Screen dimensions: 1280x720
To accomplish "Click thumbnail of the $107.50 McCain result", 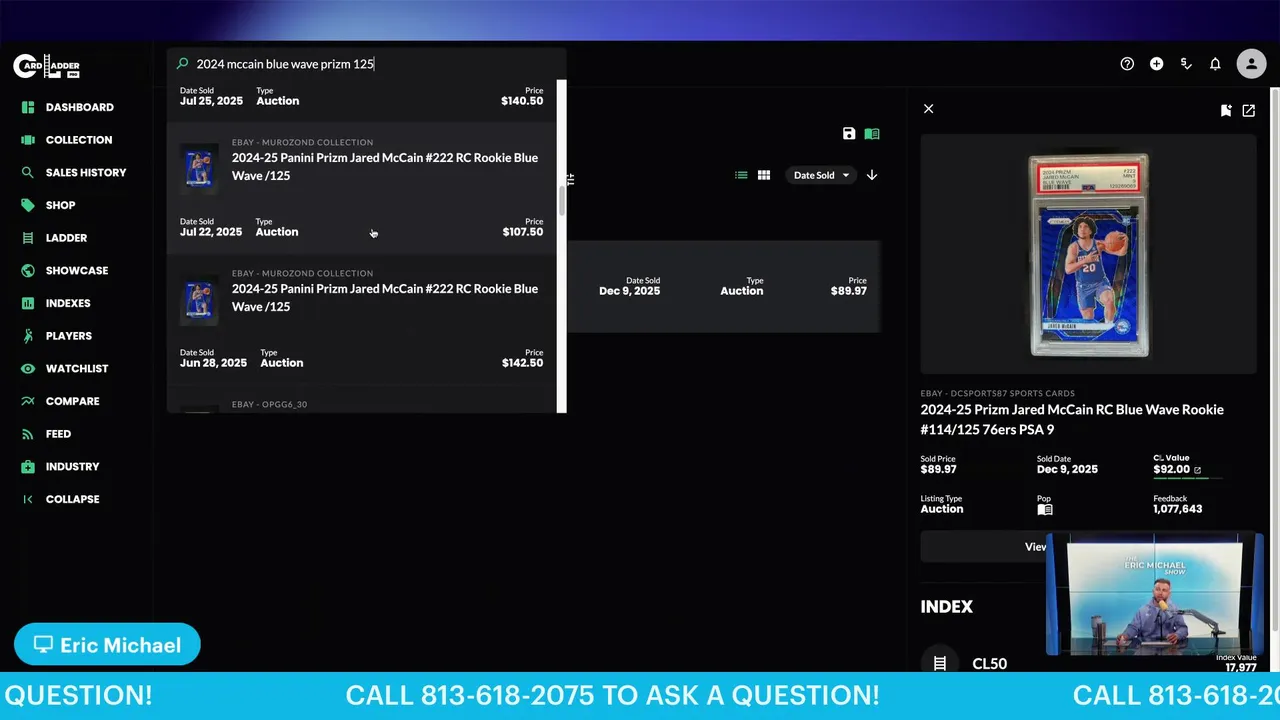I will click(x=199, y=168).
